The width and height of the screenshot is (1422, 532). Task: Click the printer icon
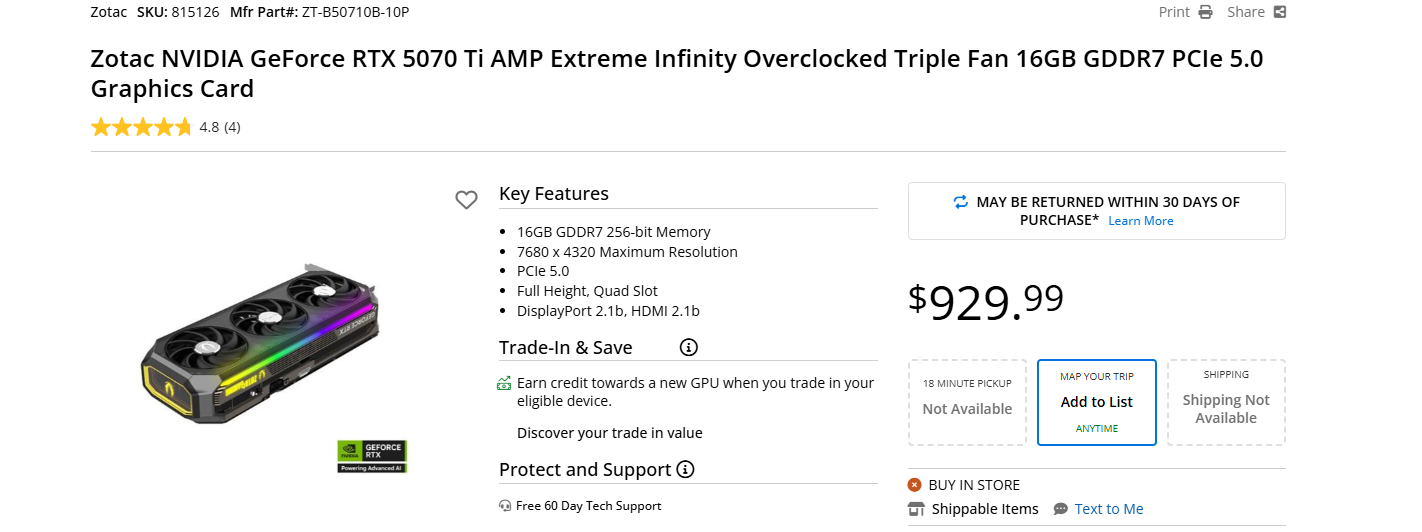pos(1205,12)
